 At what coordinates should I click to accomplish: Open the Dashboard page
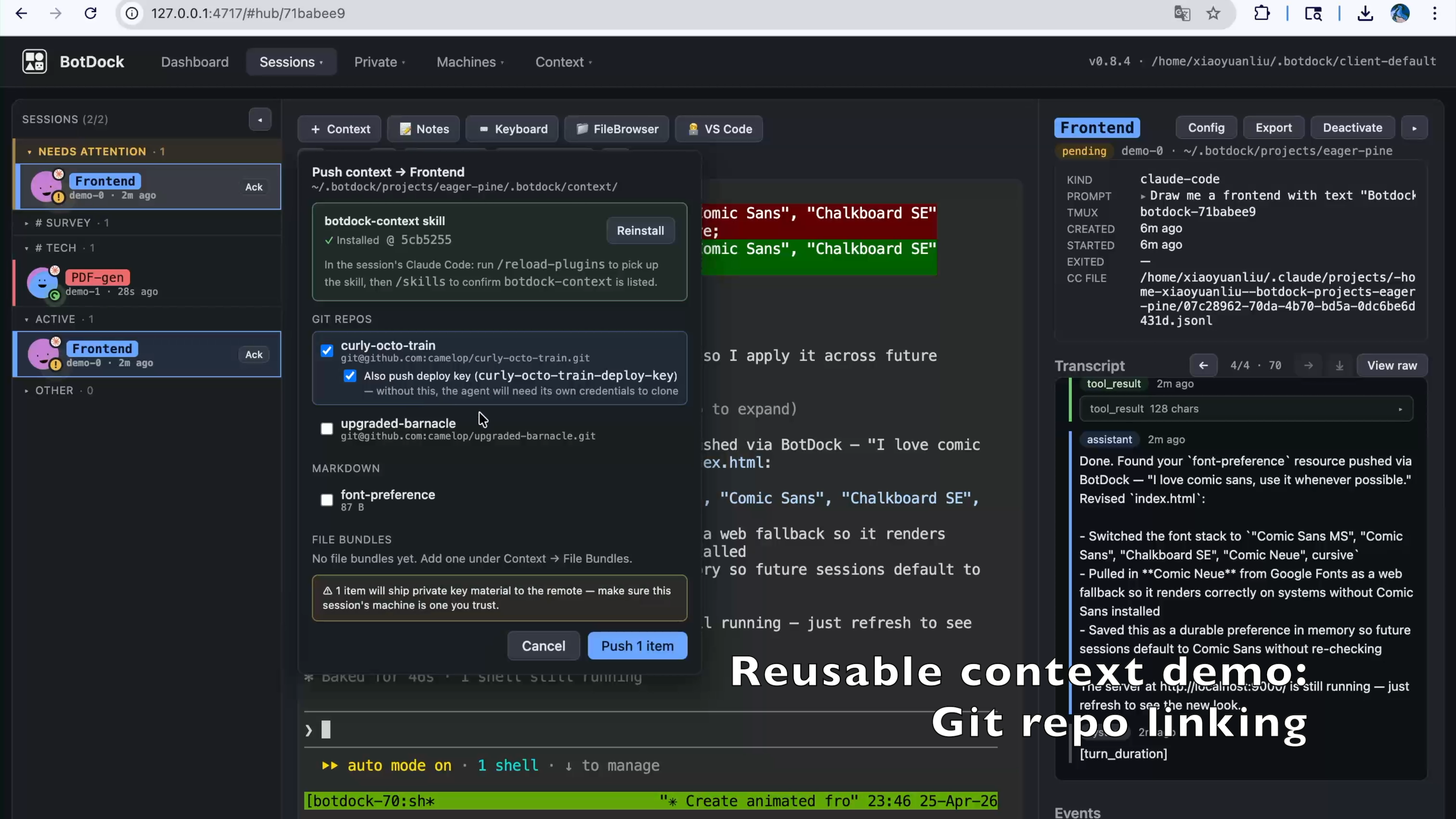point(195,62)
